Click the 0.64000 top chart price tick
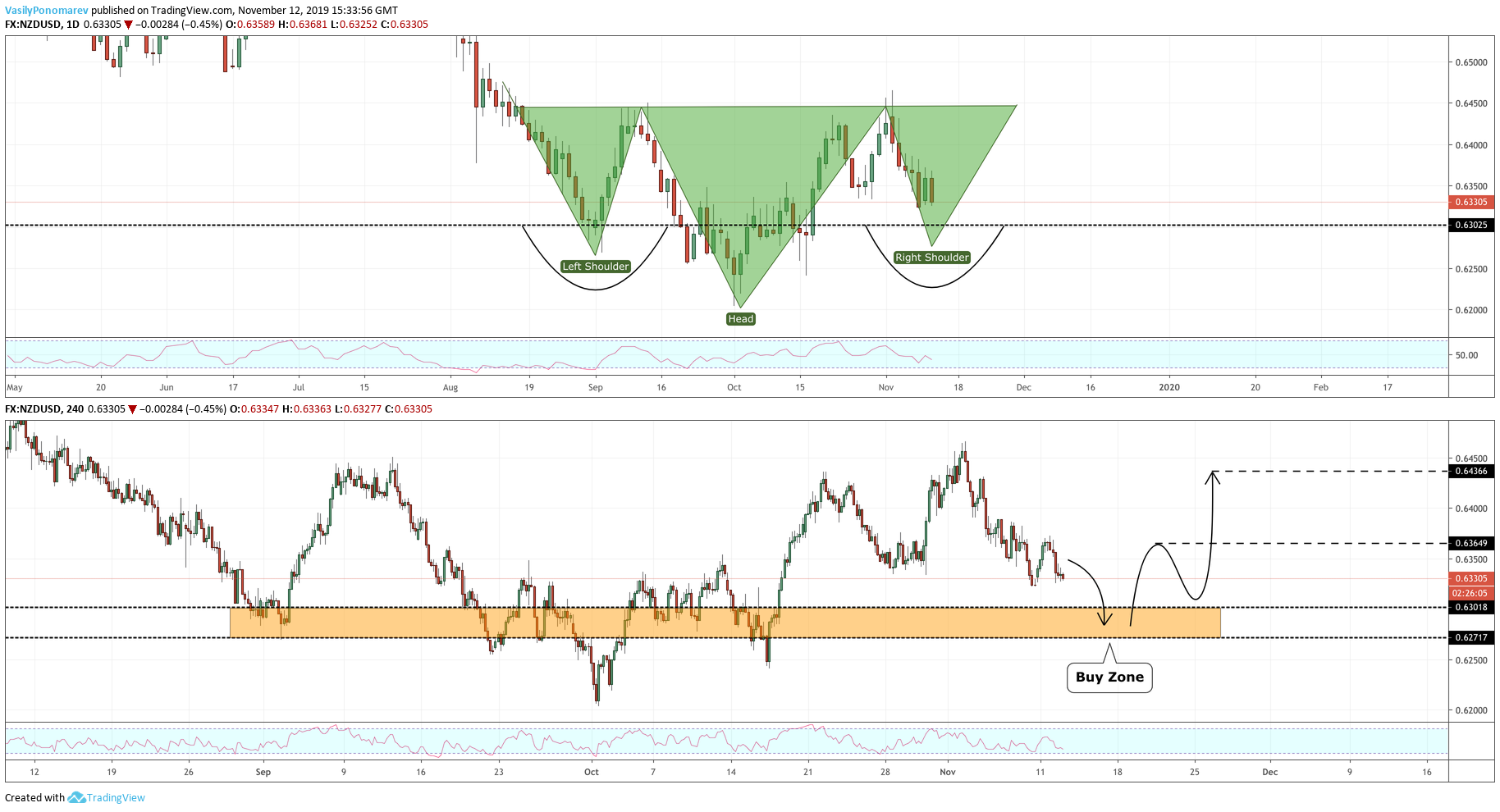The width and height of the screenshot is (1500, 812). pos(1471,145)
